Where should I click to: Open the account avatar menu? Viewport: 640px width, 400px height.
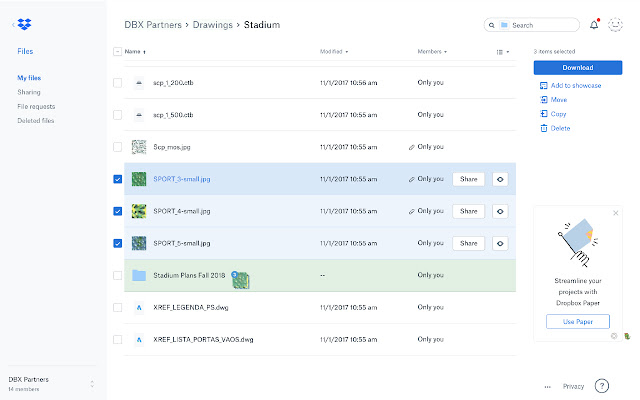pos(616,24)
